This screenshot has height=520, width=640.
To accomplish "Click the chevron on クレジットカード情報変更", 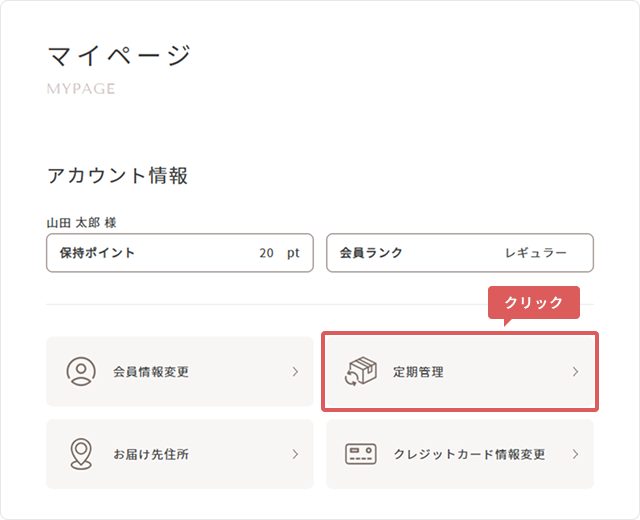I will tap(575, 454).
